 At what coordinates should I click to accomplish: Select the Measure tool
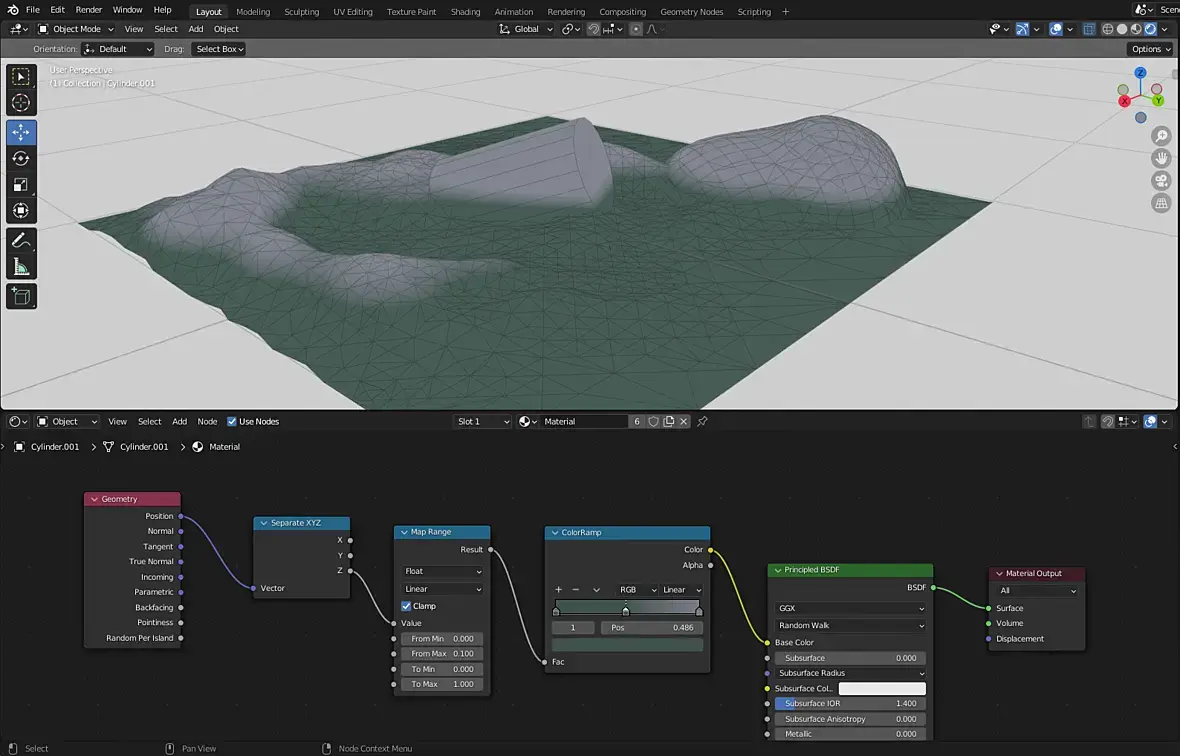[21, 267]
